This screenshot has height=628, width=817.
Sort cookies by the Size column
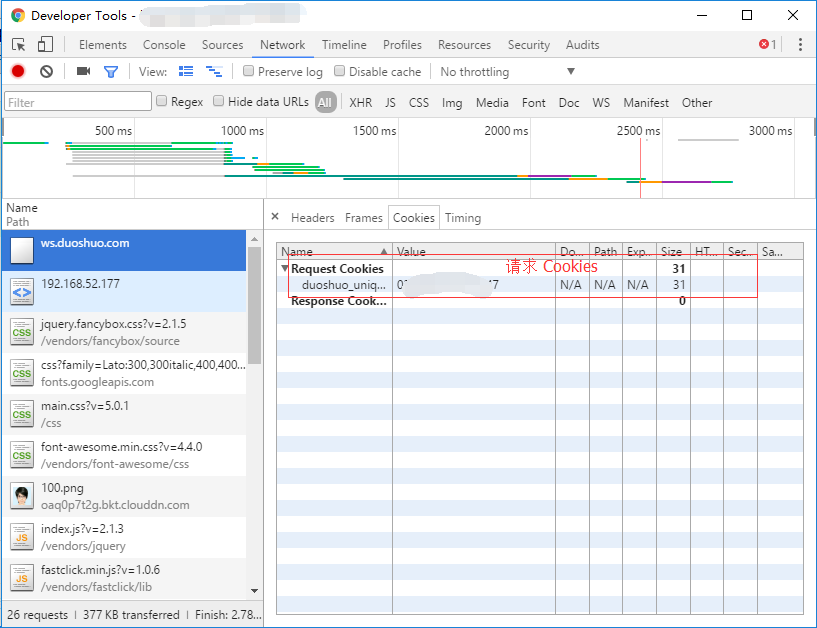tap(673, 252)
